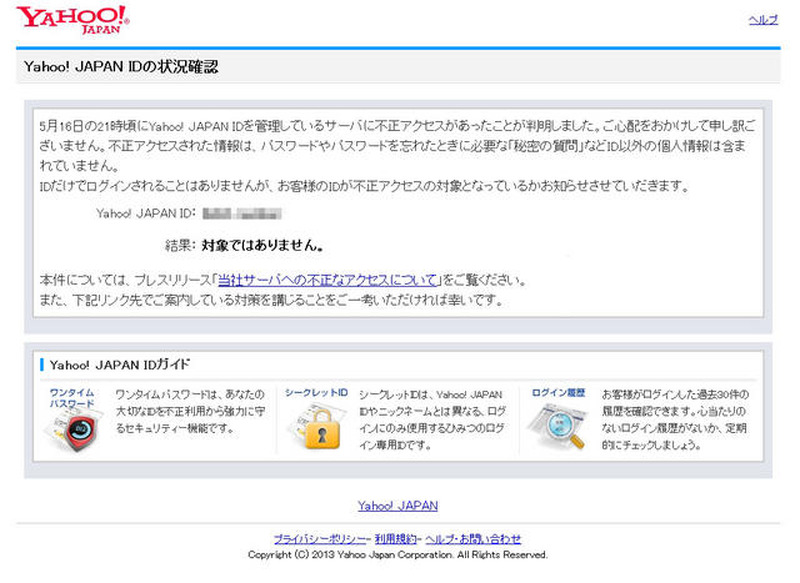Click the Yahoo! JAPAN logo
Screen dimensions: 800x583
(x=72, y=19)
